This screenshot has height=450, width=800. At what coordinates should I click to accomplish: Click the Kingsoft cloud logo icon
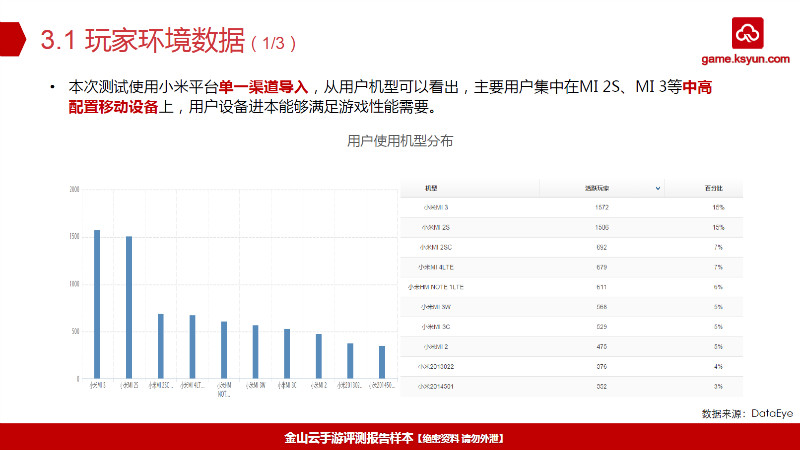747,33
